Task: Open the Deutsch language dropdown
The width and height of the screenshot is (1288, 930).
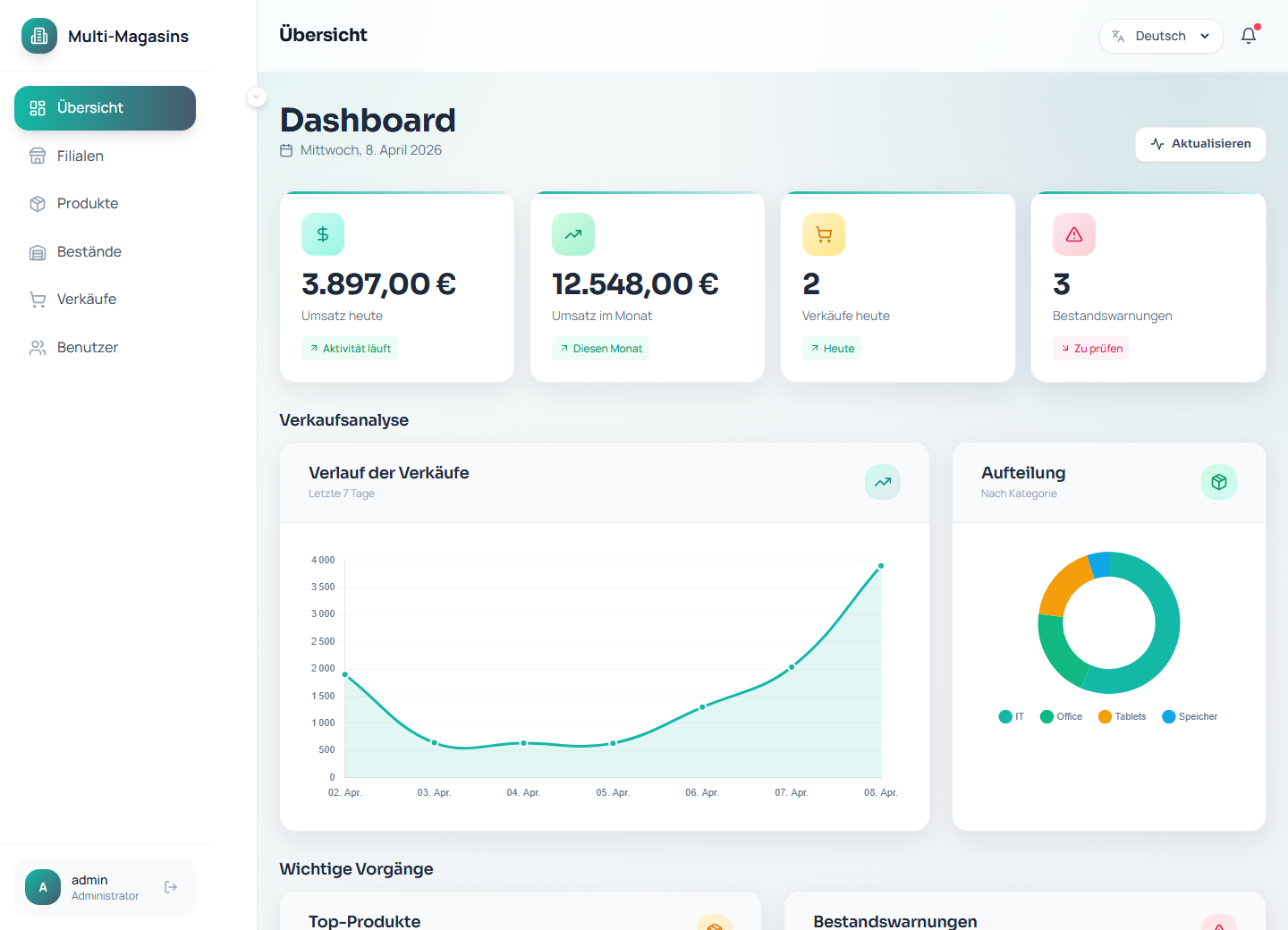Action: 1161,36
